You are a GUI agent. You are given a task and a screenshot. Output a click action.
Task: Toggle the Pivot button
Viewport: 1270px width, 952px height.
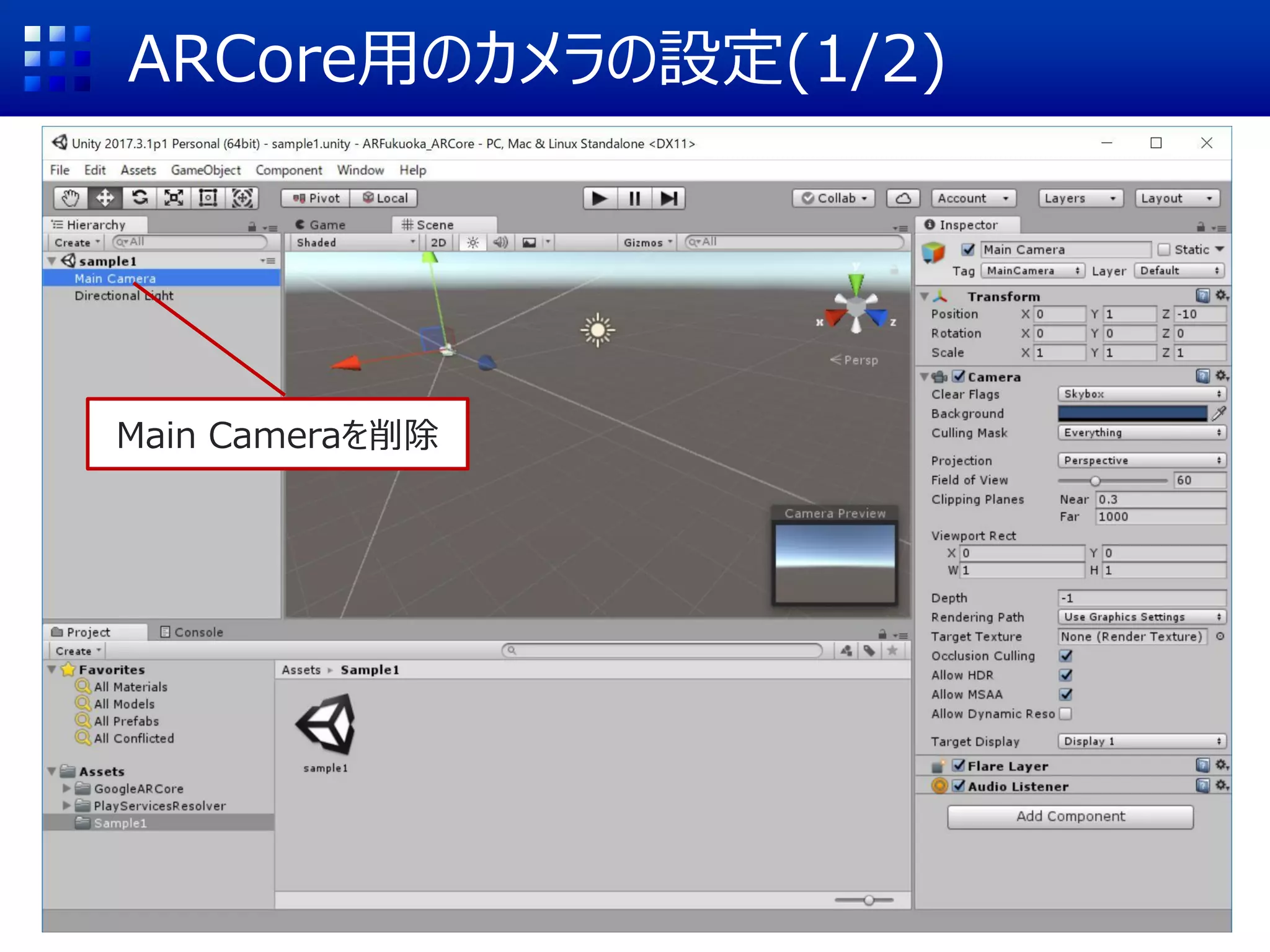pyautogui.click(x=316, y=198)
